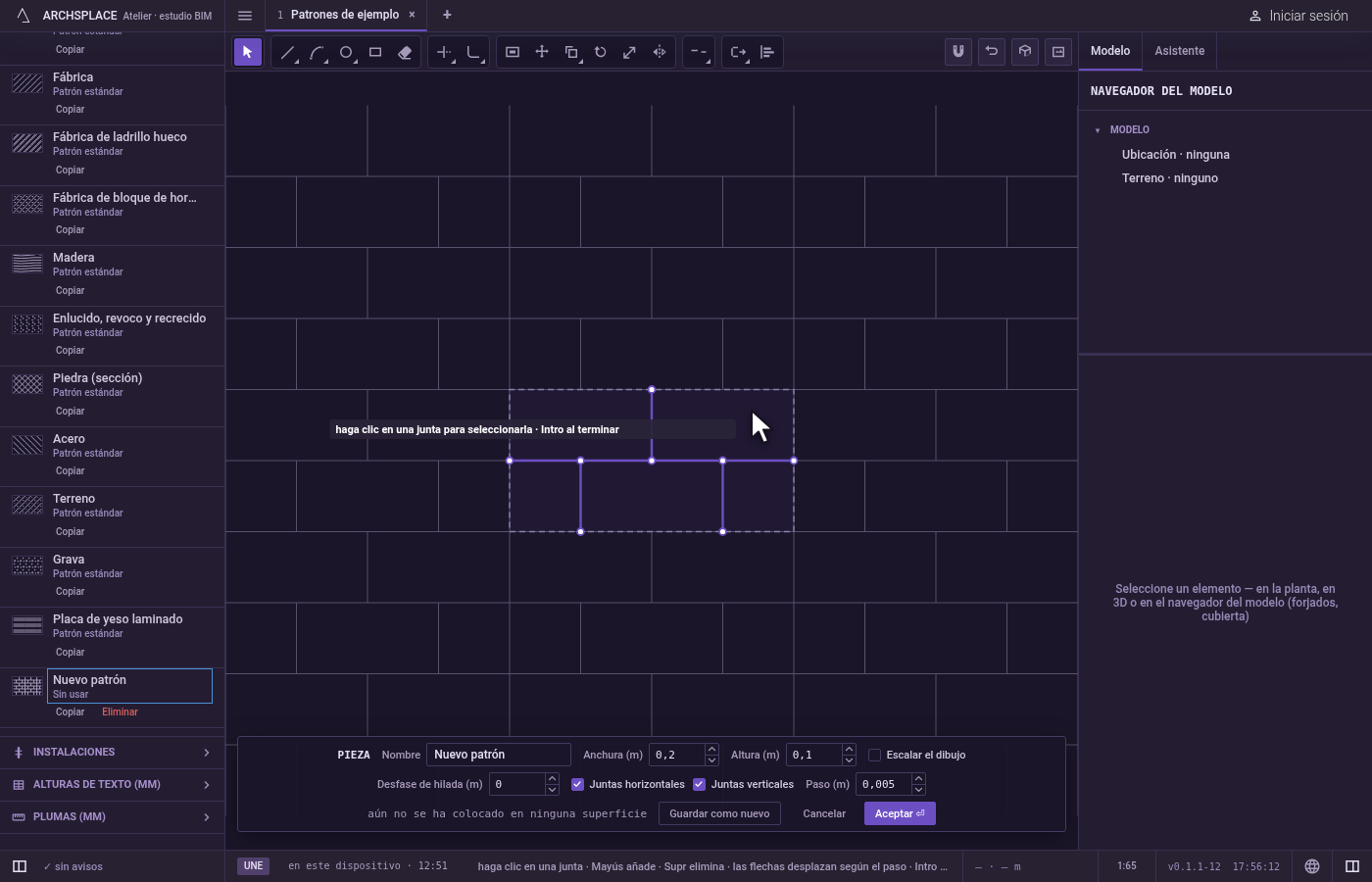1372x882 pixels.
Task: Select the arrow selection tool
Action: coord(248,52)
